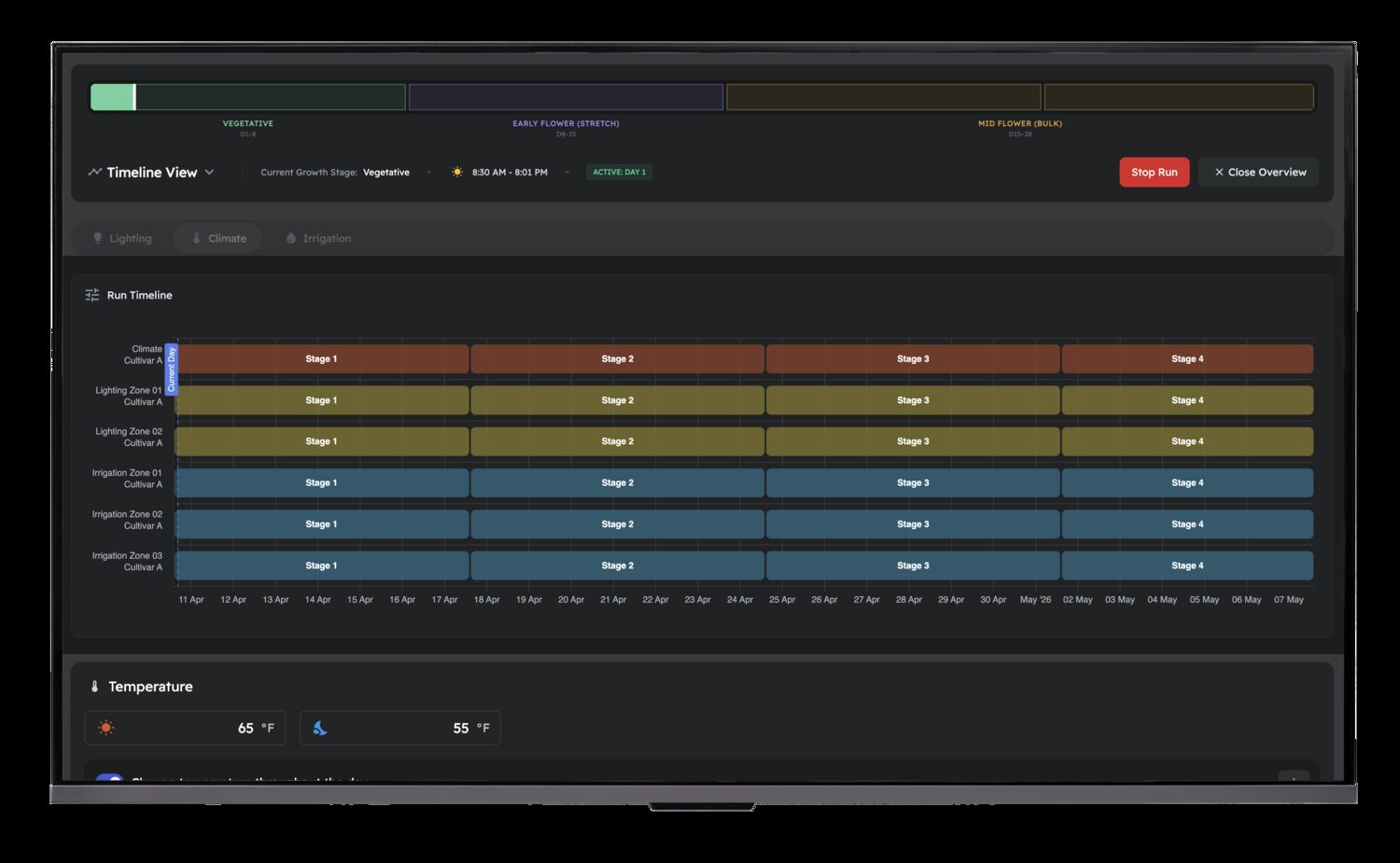Screen dimensions: 1400x863
Task: Select Stage 4 bar in Irrigation Zone 02 row
Action: pyautogui.click(x=1187, y=524)
